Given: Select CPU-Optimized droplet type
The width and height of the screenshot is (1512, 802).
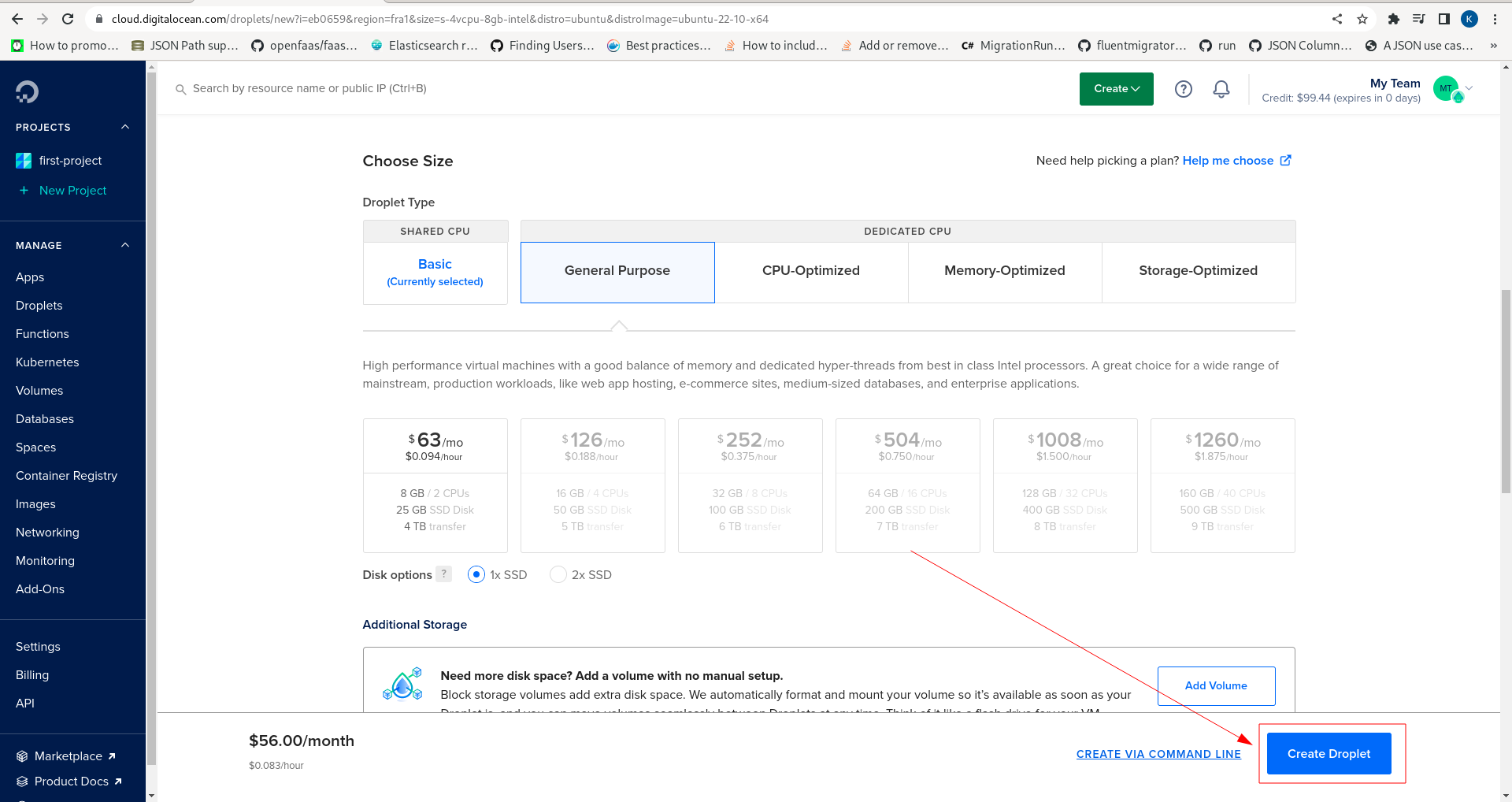Looking at the screenshot, I should click(811, 272).
